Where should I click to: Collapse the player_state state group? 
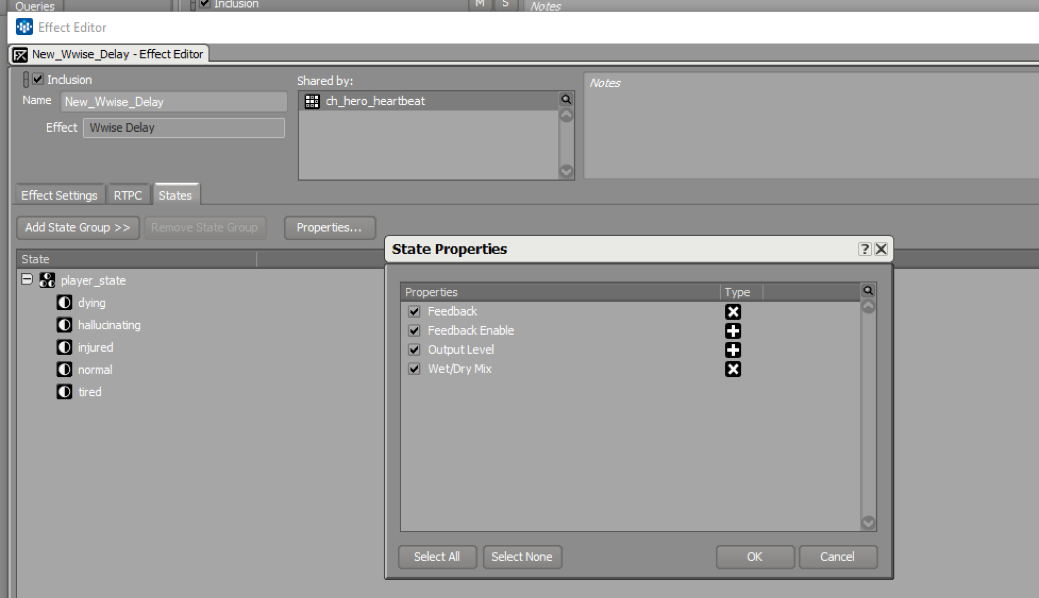coord(27,279)
